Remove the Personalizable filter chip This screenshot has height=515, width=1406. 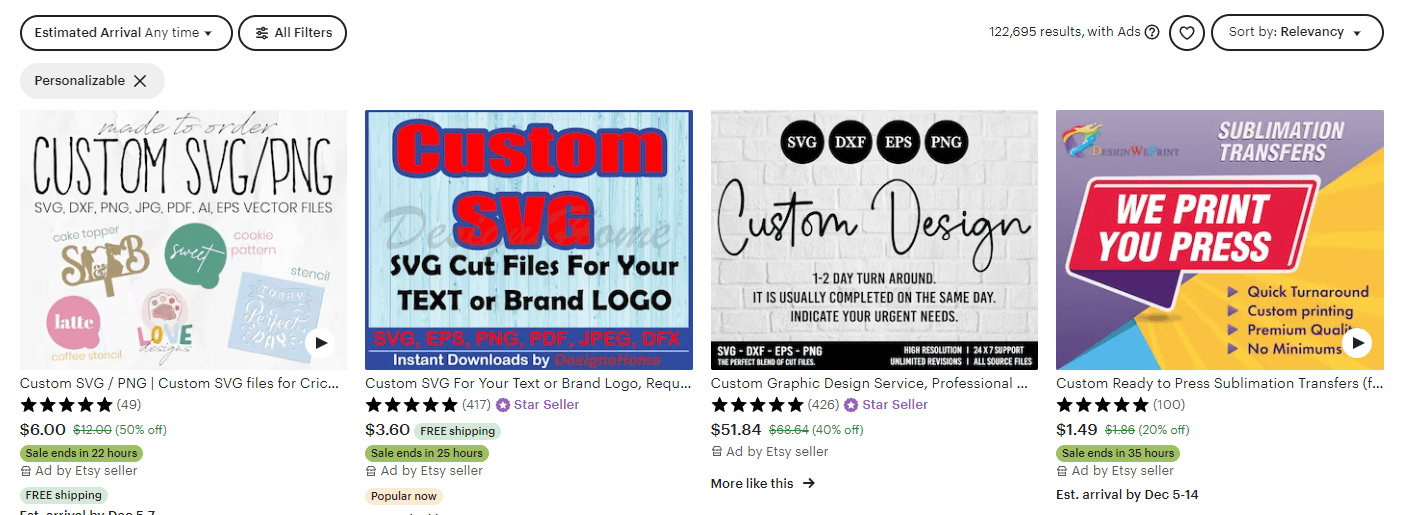tap(140, 81)
